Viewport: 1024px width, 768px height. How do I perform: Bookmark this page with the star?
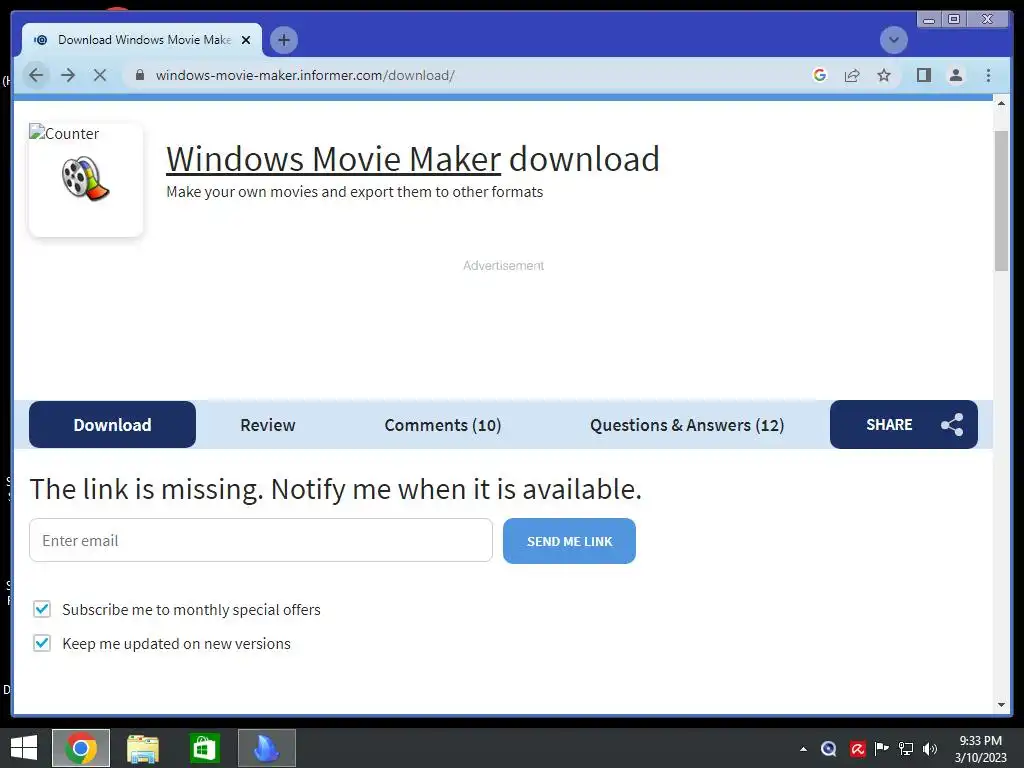tap(884, 75)
